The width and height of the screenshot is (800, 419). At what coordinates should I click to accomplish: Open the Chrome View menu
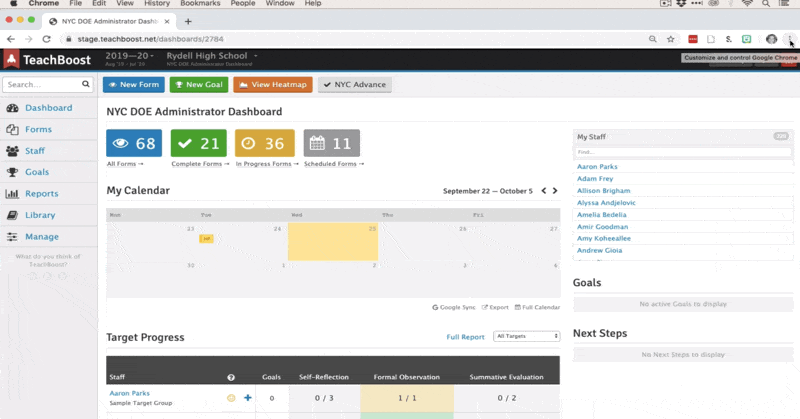point(124,4)
